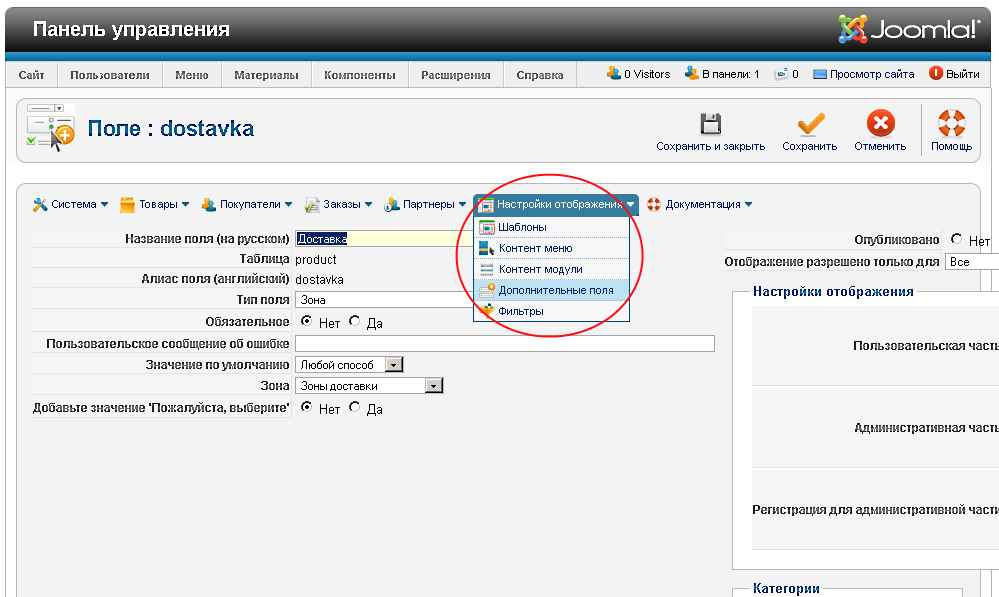Select Нет for Обязательное
The height and width of the screenshot is (597, 999).
(x=306, y=321)
